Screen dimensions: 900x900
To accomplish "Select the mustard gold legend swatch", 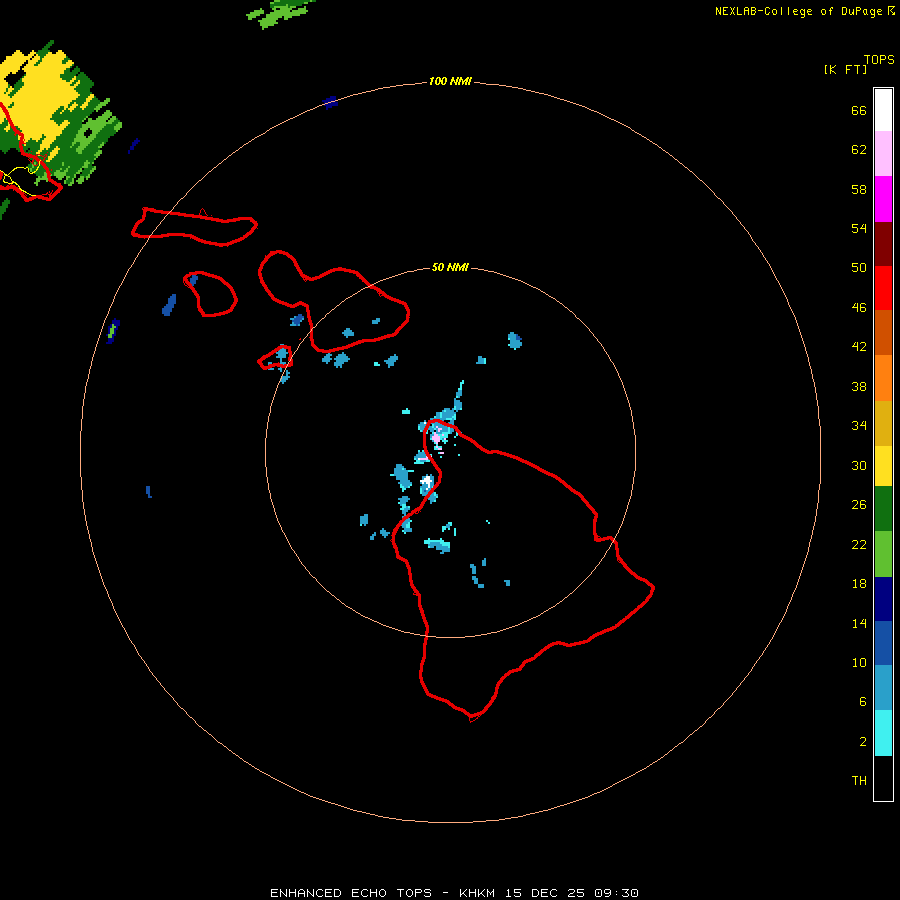I will 883,423.
